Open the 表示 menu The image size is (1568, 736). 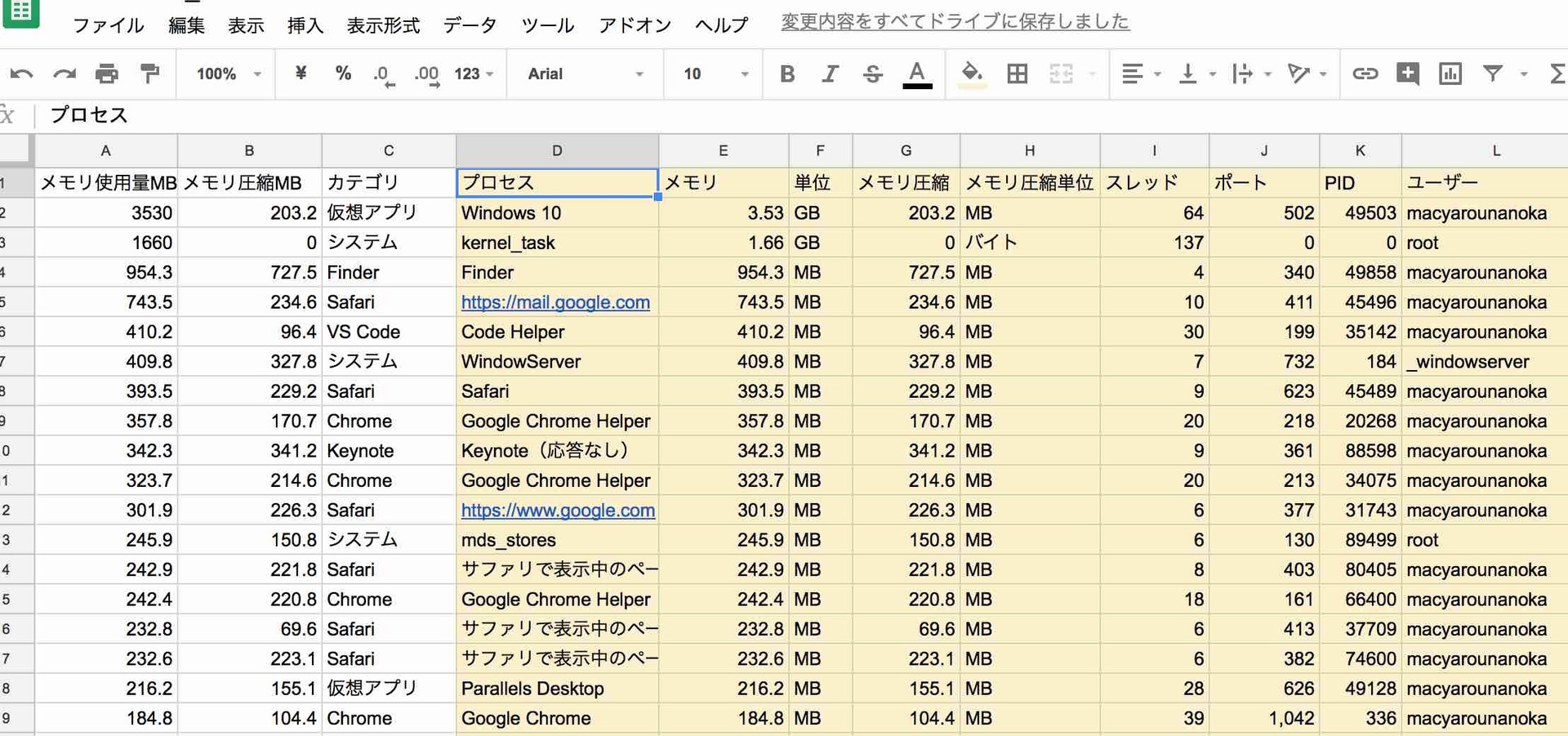pyautogui.click(x=245, y=25)
